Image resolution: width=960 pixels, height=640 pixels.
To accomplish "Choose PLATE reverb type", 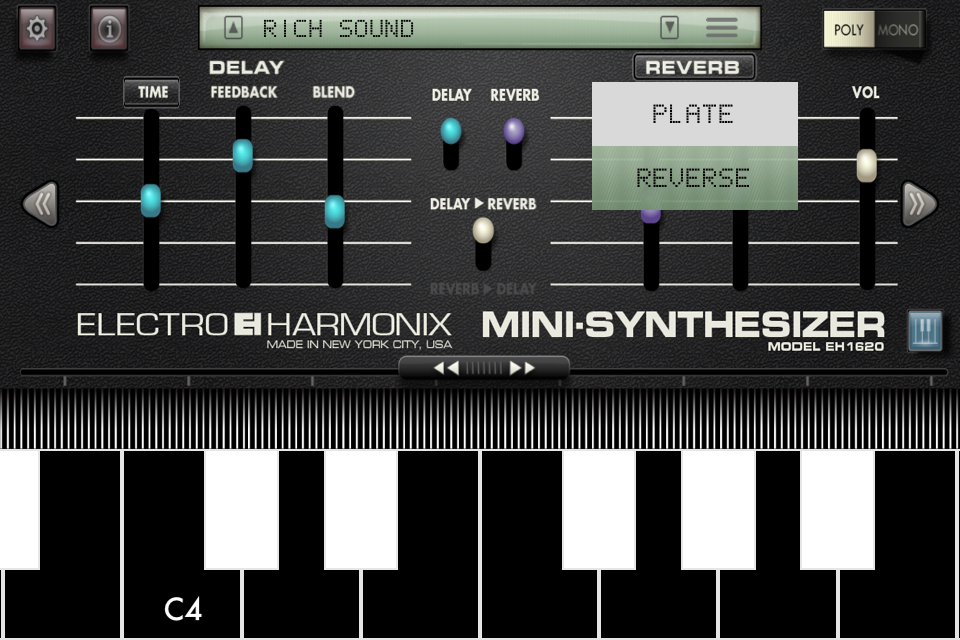I will (x=694, y=114).
